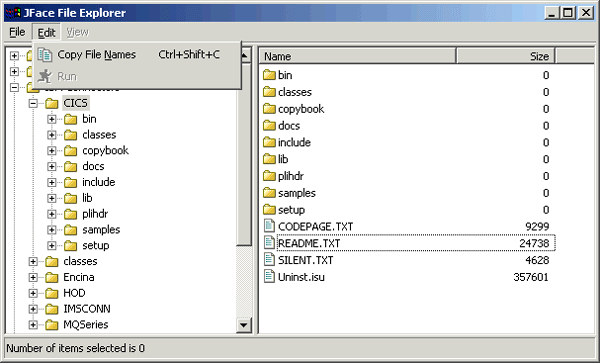600x363 pixels.
Task: Select Uninst.isu file name in list
Action: click(x=301, y=277)
